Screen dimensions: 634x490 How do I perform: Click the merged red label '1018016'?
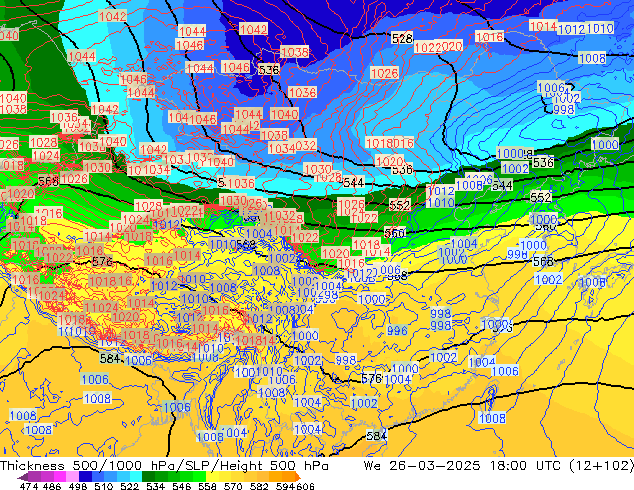(x=390, y=143)
